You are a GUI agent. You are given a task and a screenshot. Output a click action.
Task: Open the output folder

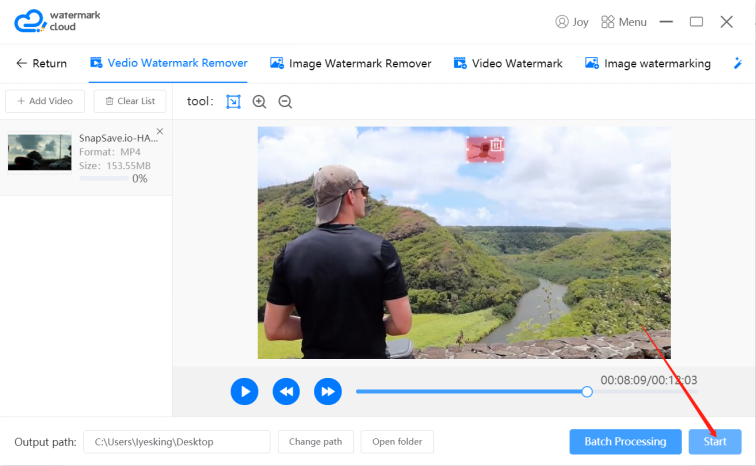397,442
